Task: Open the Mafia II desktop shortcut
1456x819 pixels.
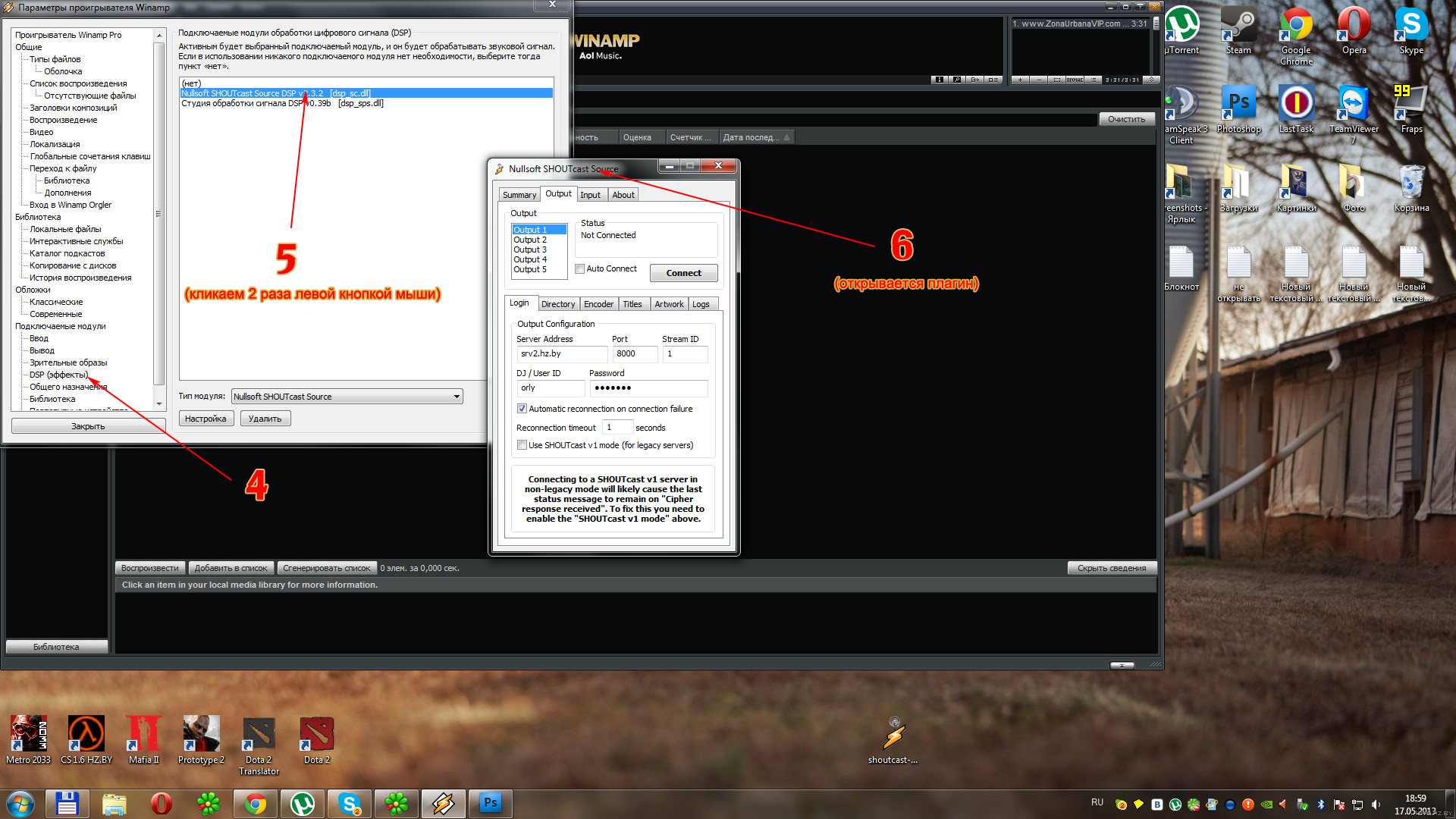Action: (x=143, y=740)
